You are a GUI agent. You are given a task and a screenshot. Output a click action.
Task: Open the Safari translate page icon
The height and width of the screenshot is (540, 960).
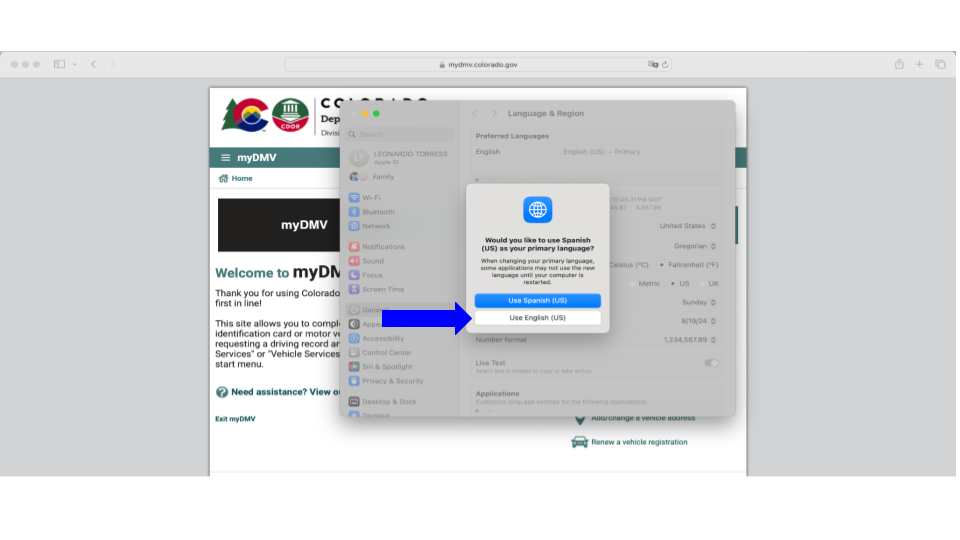pyautogui.click(x=653, y=64)
